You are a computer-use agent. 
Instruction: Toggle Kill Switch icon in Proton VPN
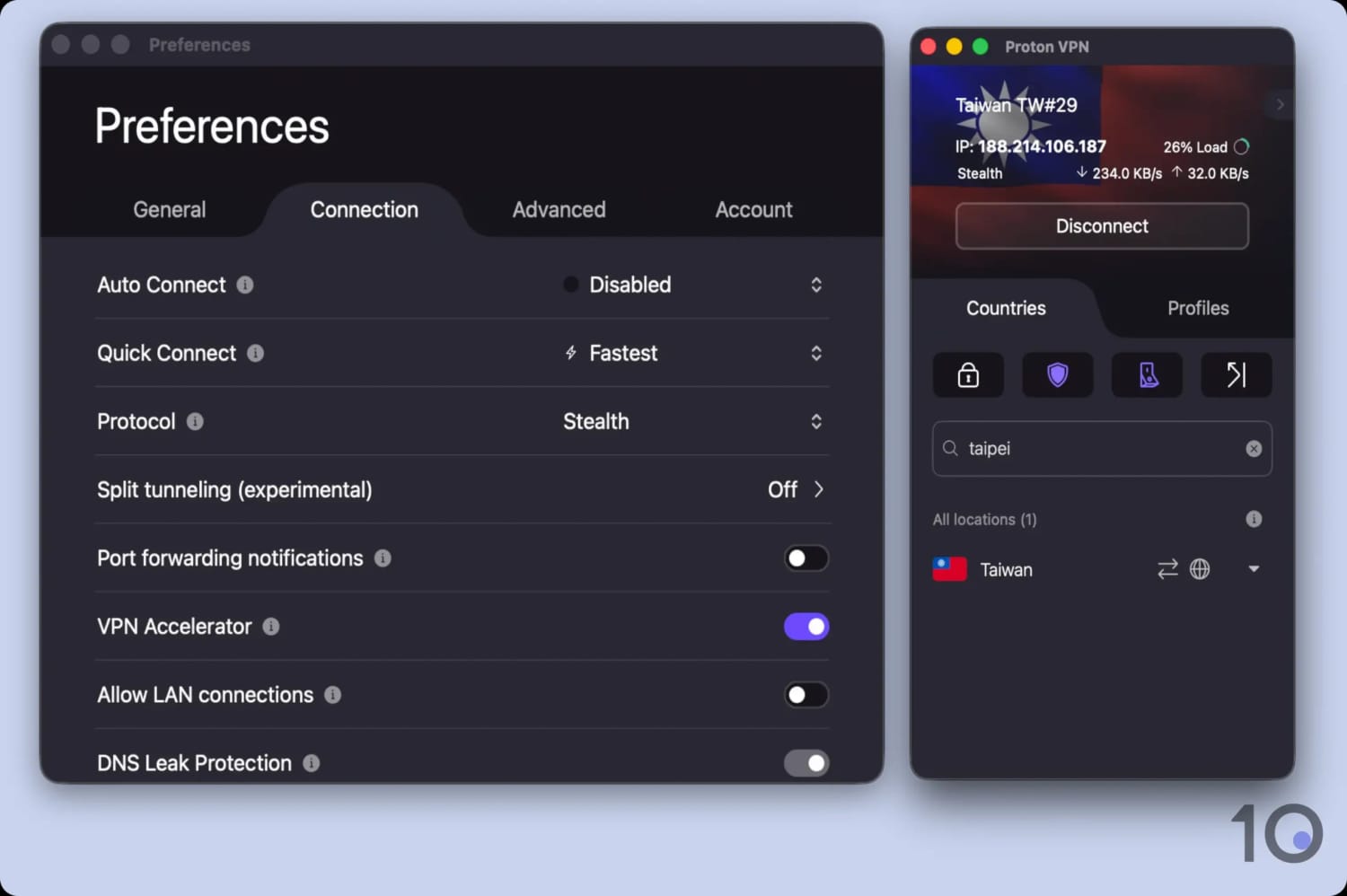(x=1147, y=374)
